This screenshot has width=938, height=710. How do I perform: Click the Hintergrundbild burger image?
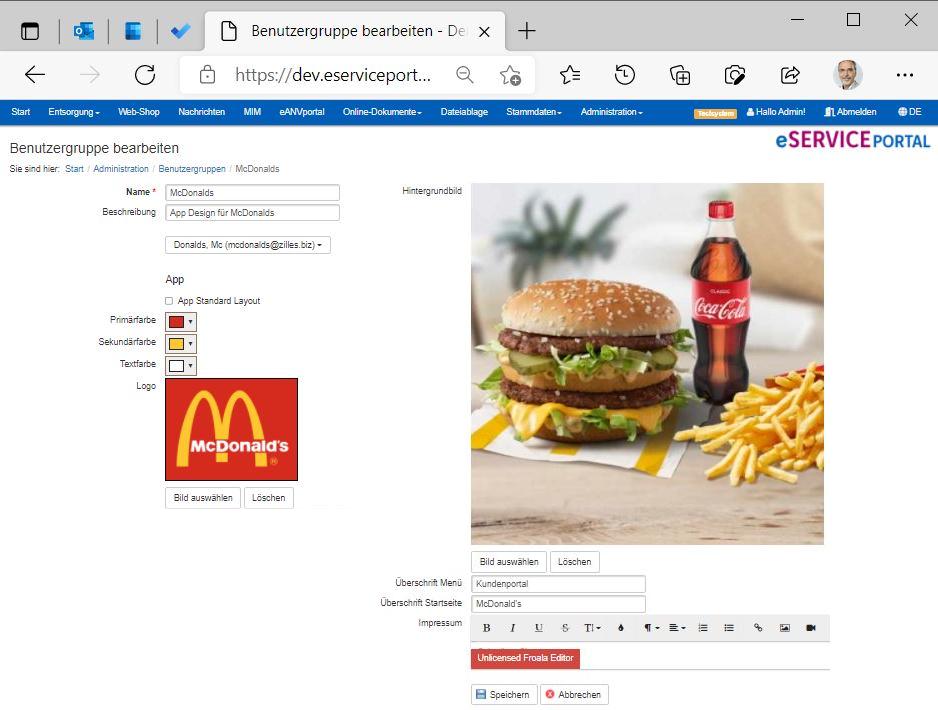[x=647, y=364]
